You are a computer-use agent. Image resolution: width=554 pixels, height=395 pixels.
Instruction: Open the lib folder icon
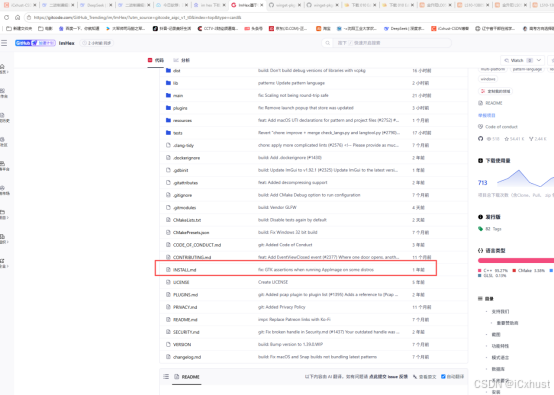click(x=168, y=83)
